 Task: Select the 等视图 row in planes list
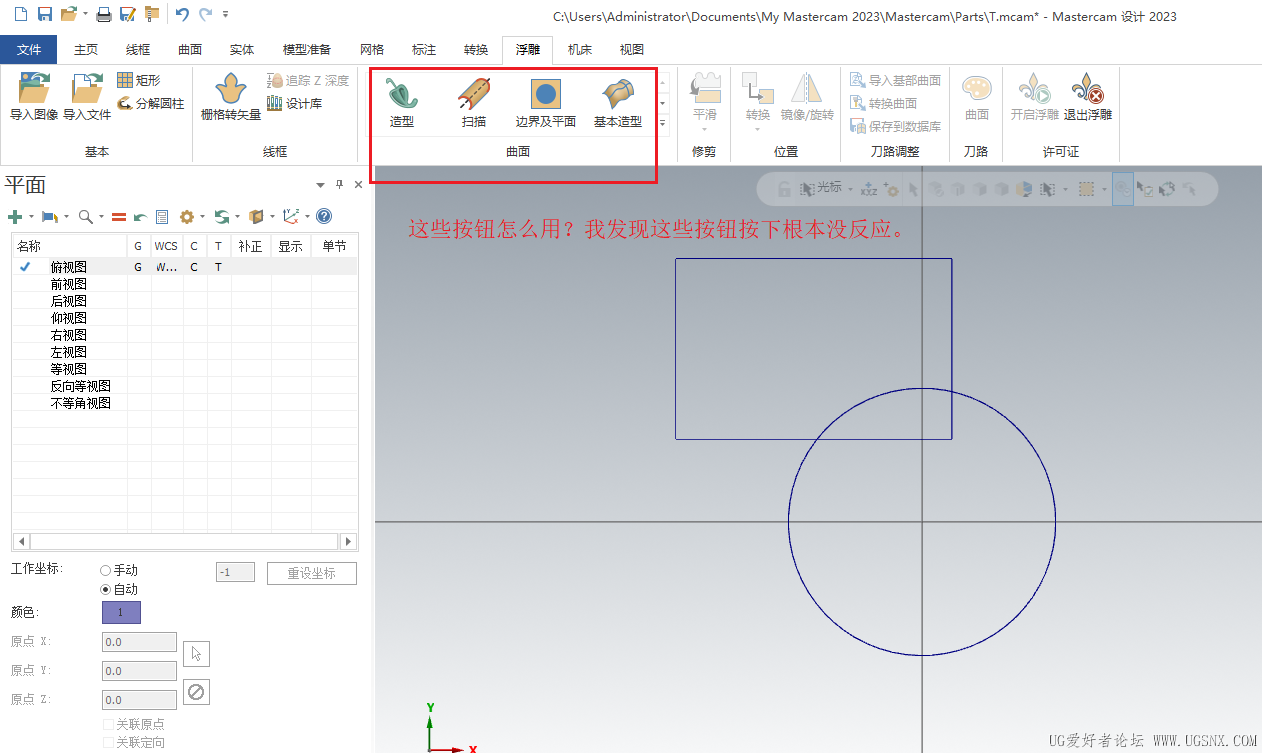[x=185, y=369]
